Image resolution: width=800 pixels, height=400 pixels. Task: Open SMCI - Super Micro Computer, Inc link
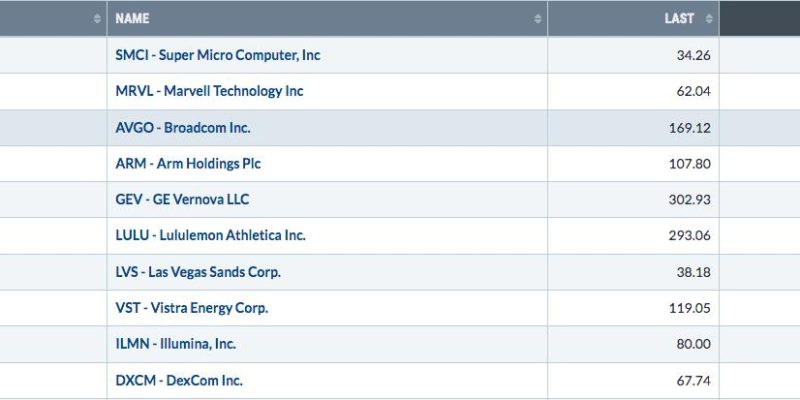pyautogui.click(x=218, y=55)
